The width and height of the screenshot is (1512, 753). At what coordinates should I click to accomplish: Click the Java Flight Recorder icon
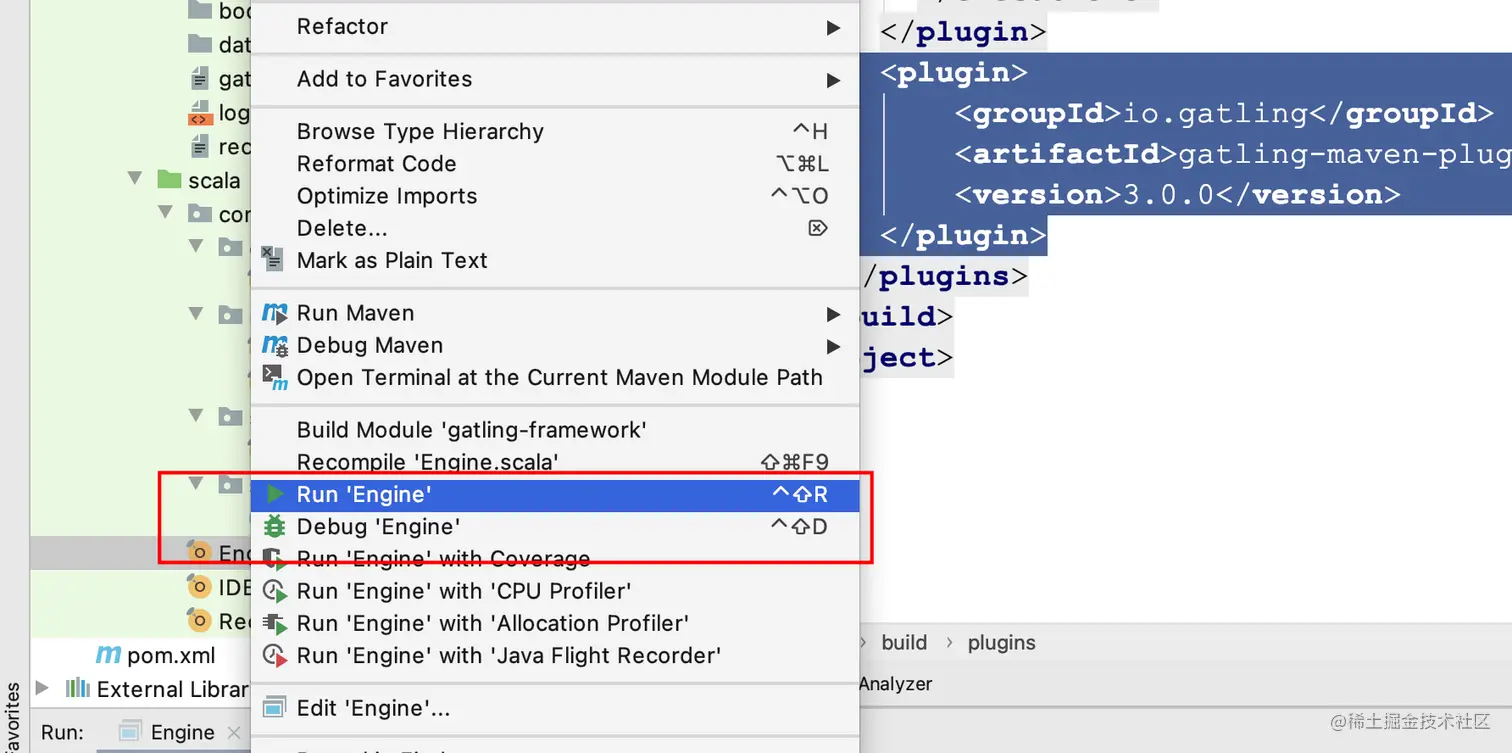pos(274,656)
